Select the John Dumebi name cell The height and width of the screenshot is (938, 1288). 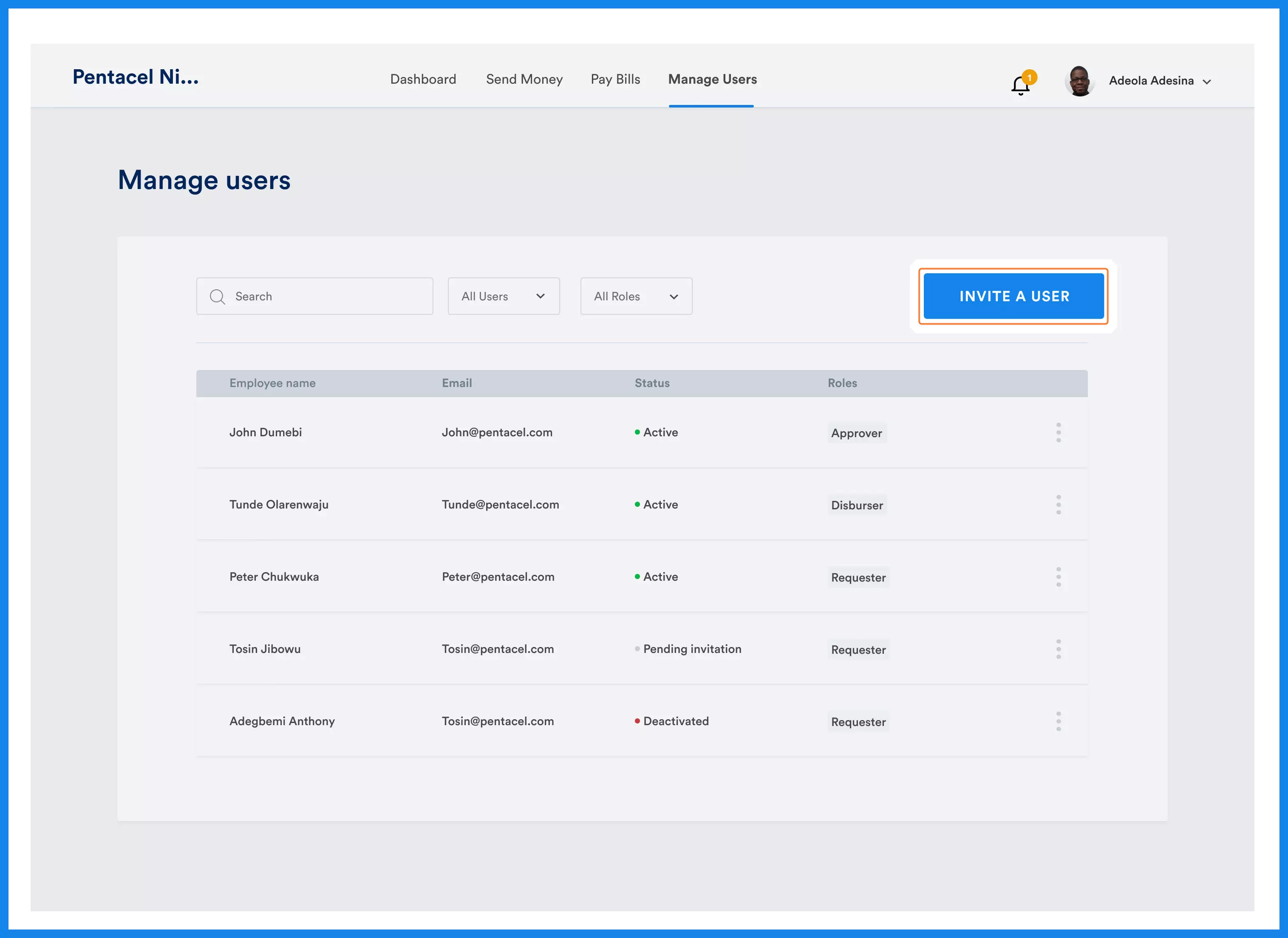[266, 432]
